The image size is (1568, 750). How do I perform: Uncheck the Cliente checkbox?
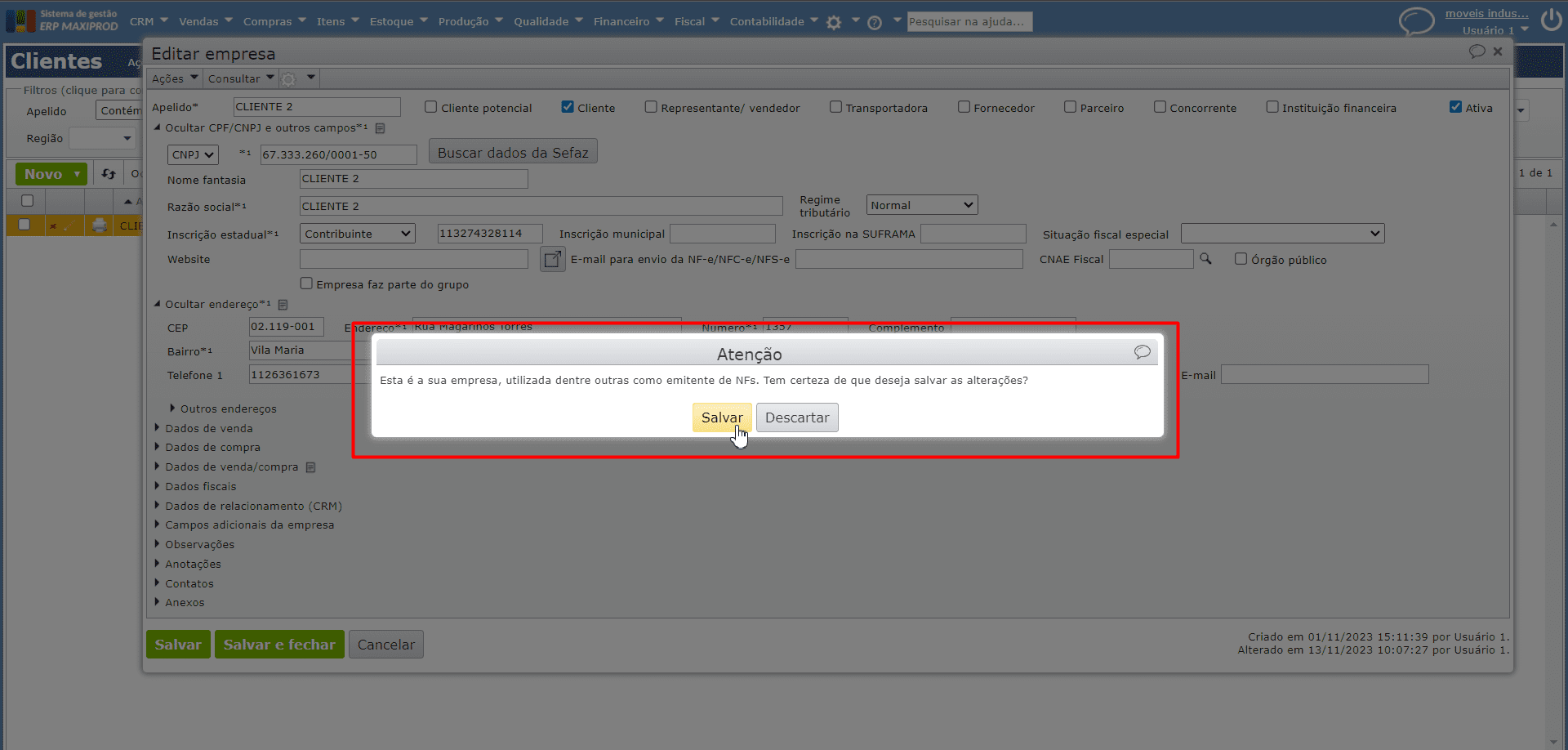click(568, 107)
